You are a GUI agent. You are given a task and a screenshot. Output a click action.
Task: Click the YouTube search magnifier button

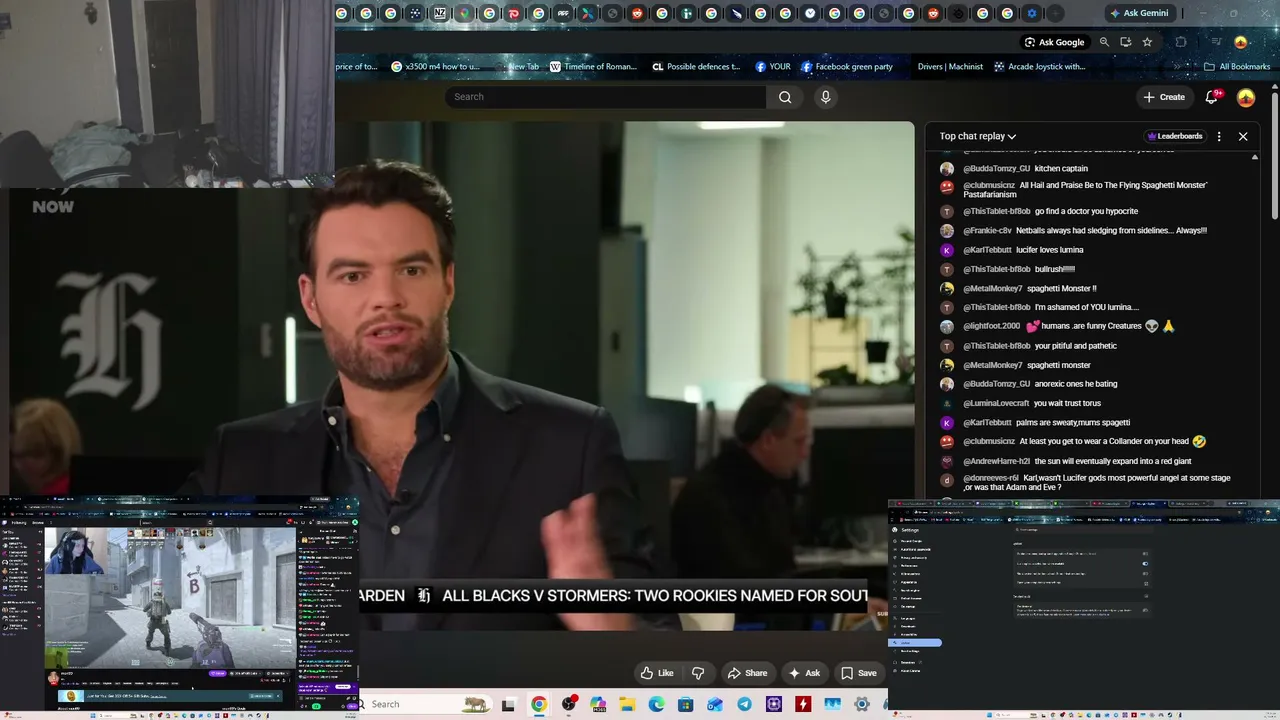coord(785,97)
